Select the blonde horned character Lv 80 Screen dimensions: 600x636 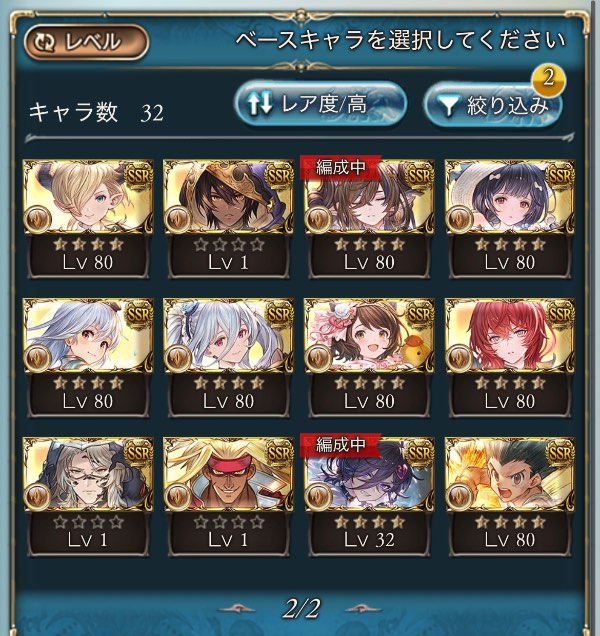[88, 219]
